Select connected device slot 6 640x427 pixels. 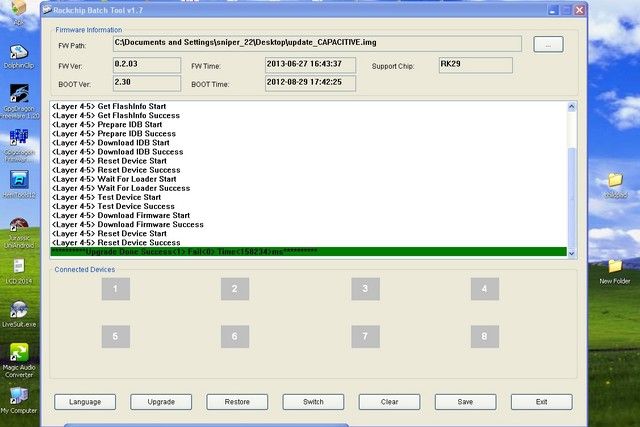click(234, 336)
